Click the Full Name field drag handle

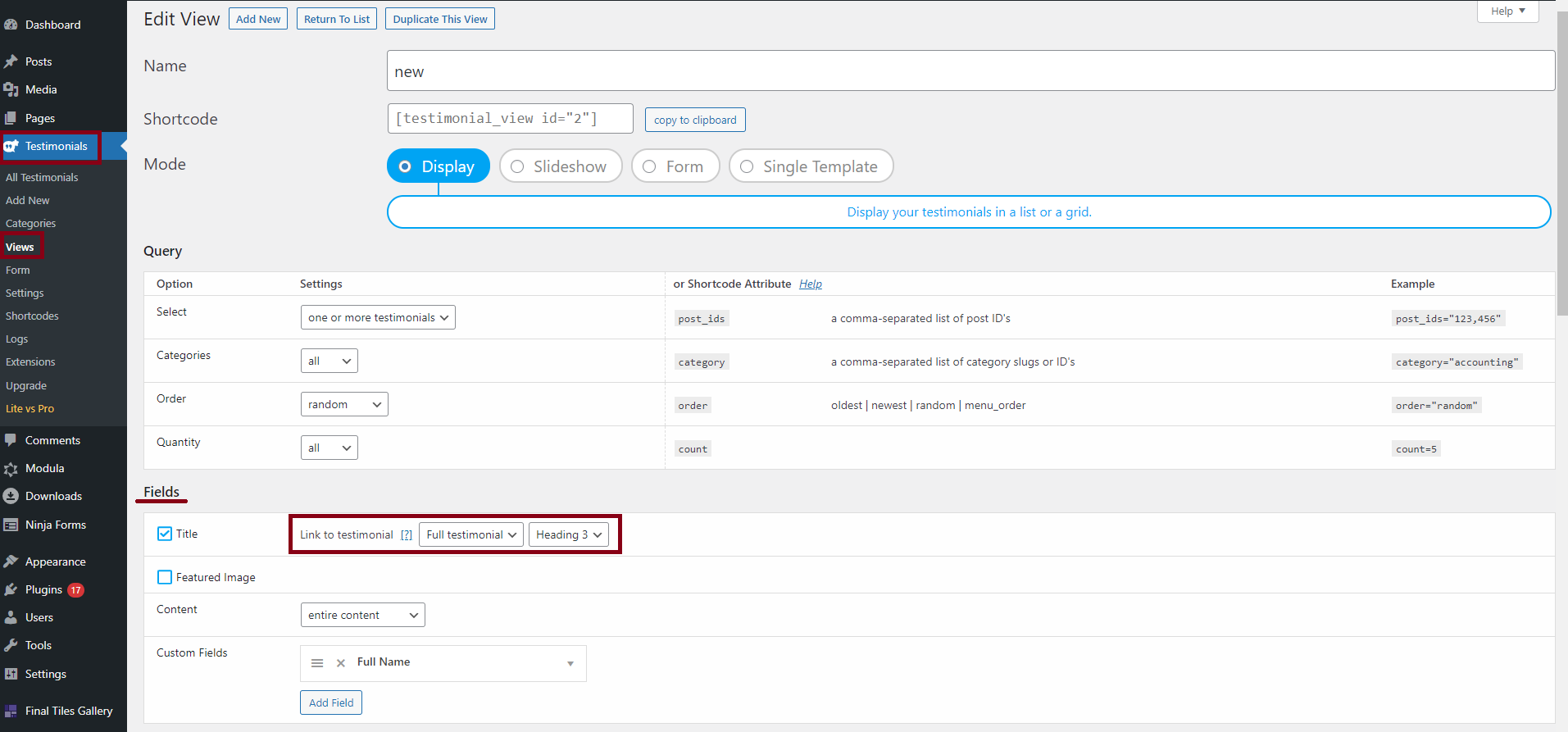pyautogui.click(x=317, y=663)
